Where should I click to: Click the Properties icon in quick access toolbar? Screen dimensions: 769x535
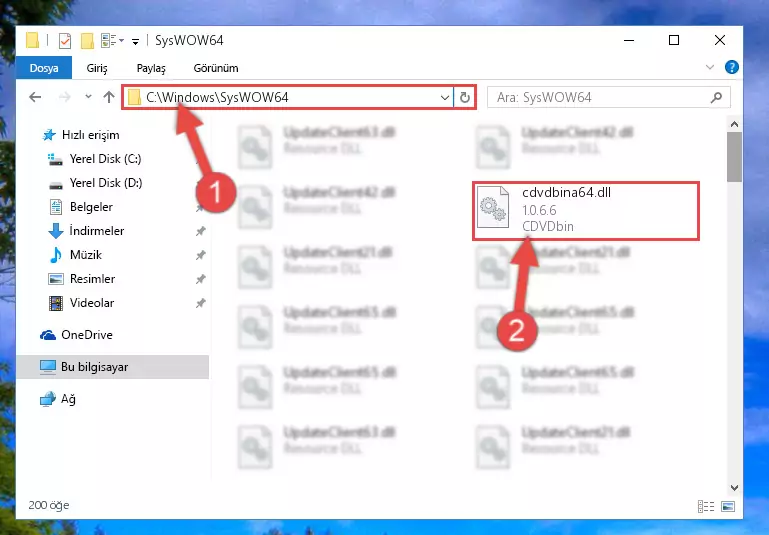[x=65, y=41]
